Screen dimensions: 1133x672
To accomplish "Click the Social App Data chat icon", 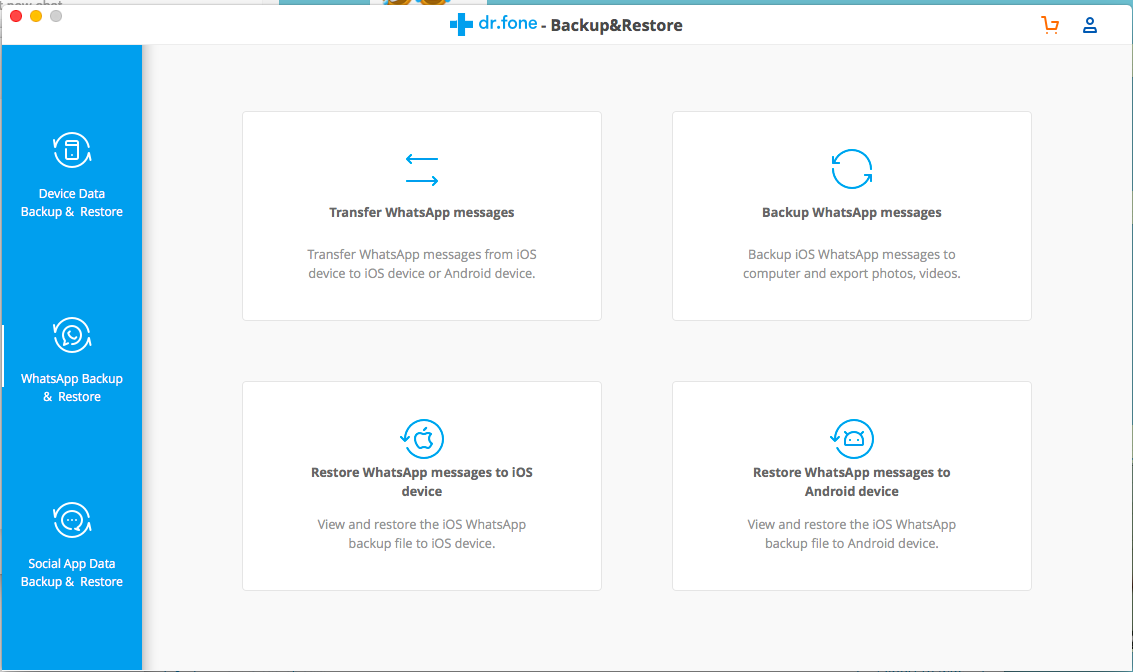I will point(72,520).
